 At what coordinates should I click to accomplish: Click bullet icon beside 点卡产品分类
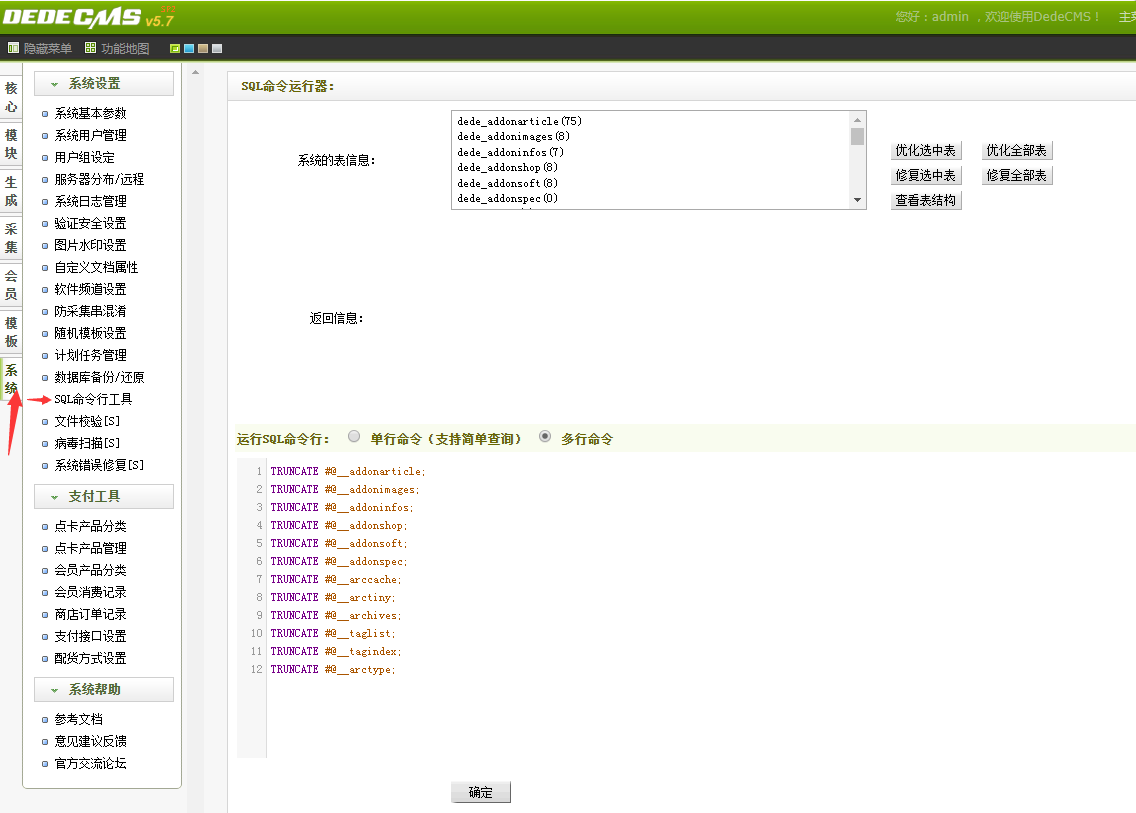pos(45,527)
